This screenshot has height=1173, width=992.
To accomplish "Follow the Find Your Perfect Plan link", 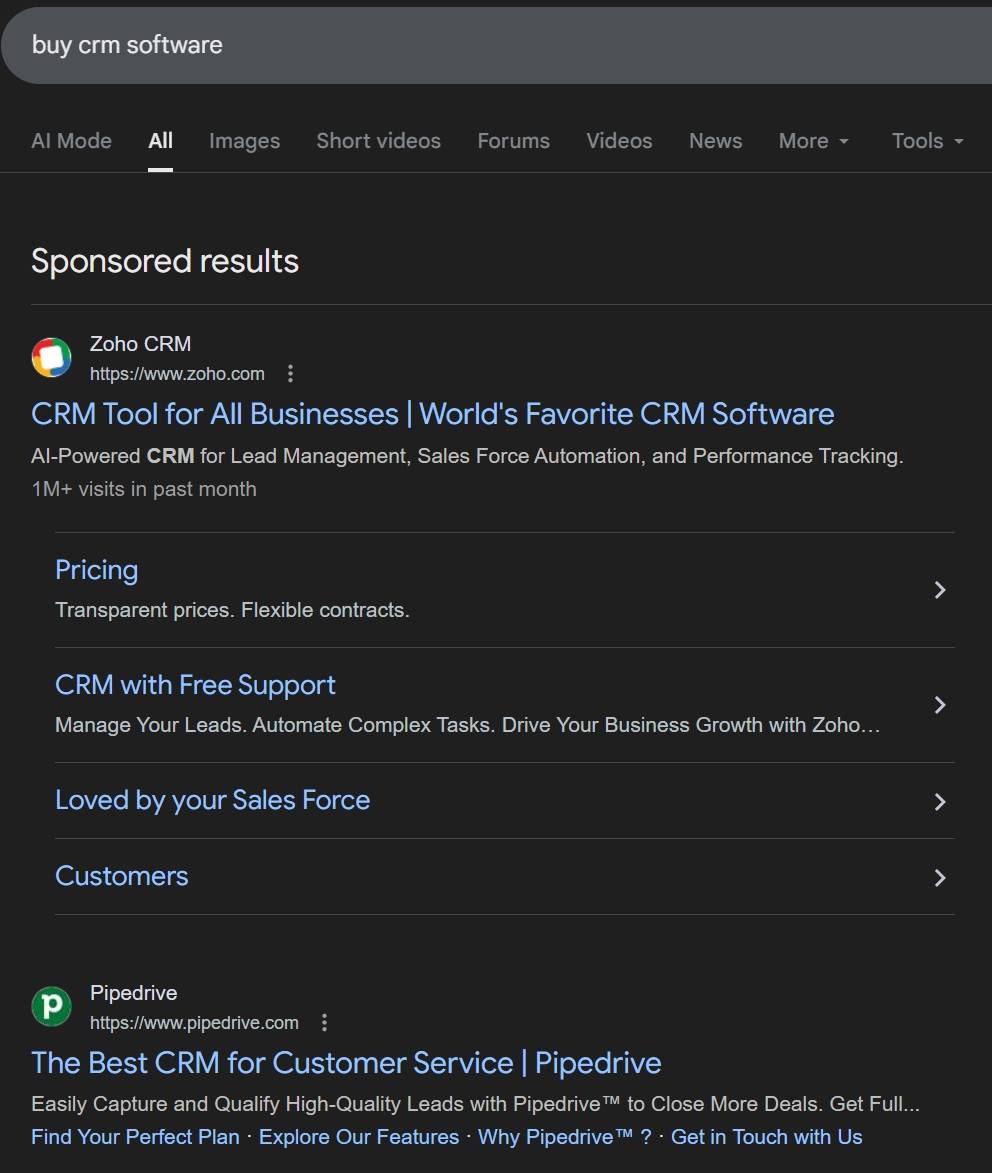I will pos(135,1137).
